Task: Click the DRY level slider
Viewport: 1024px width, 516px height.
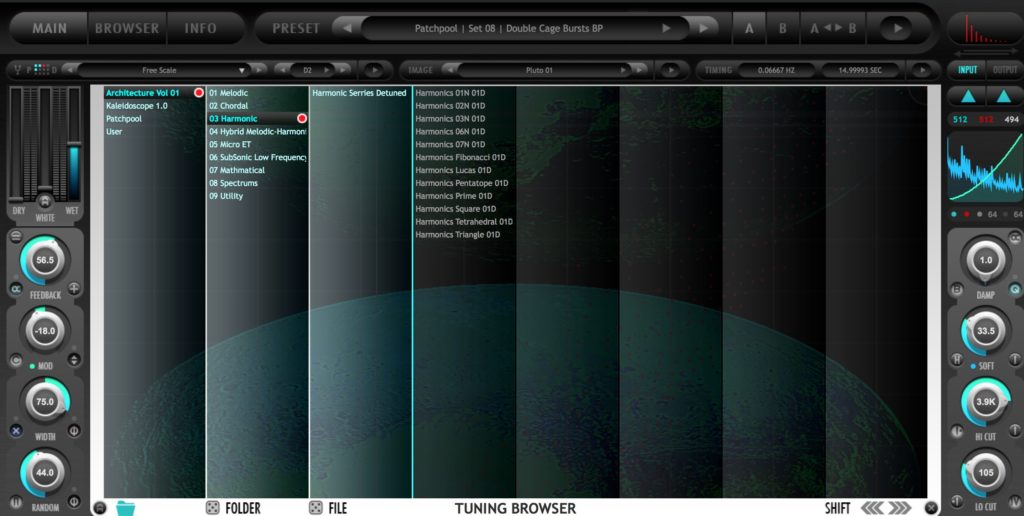Action: point(16,144)
